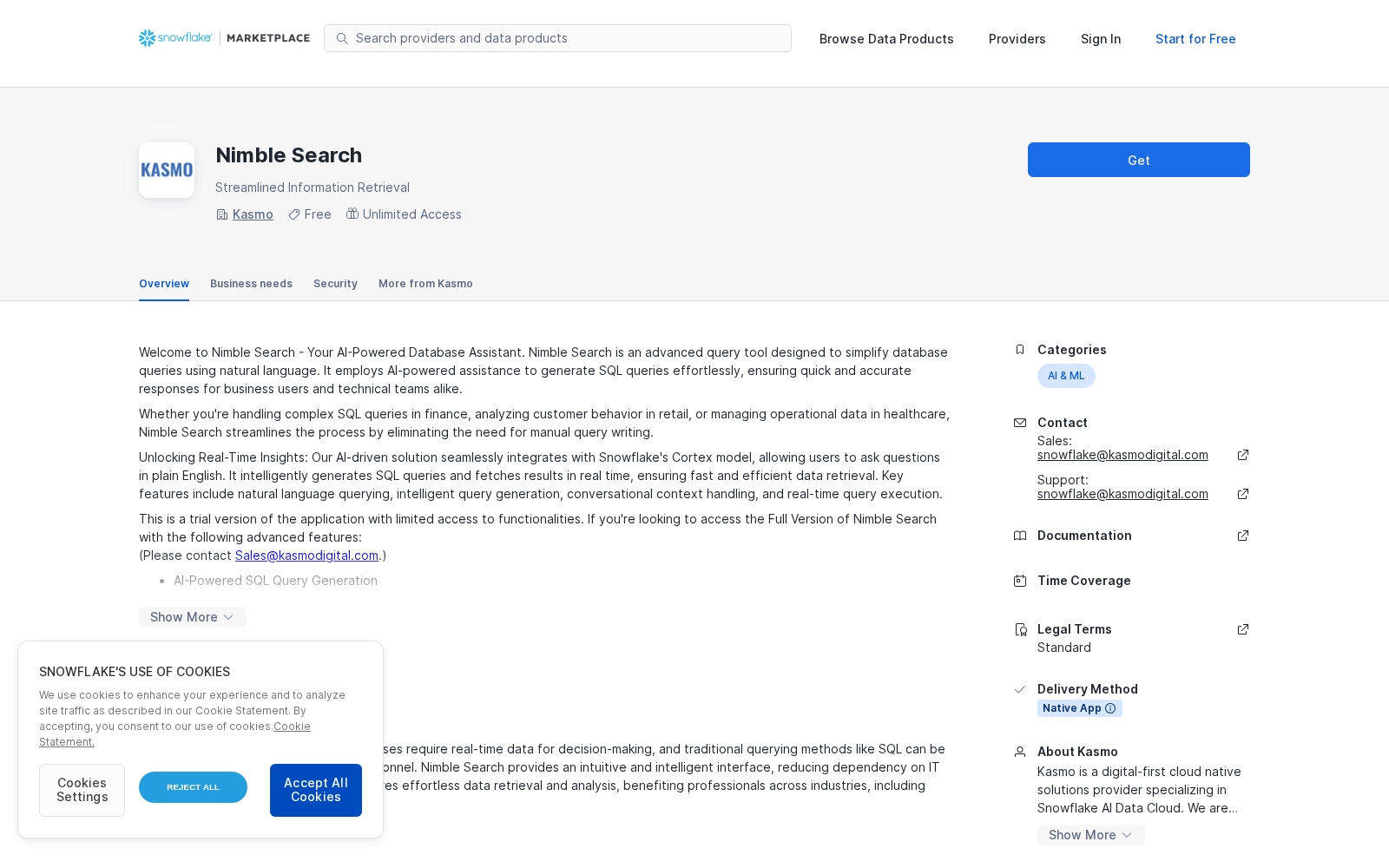Expand the overview description with Show More
The width and height of the screenshot is (1389, 868).
click(193, 617)
